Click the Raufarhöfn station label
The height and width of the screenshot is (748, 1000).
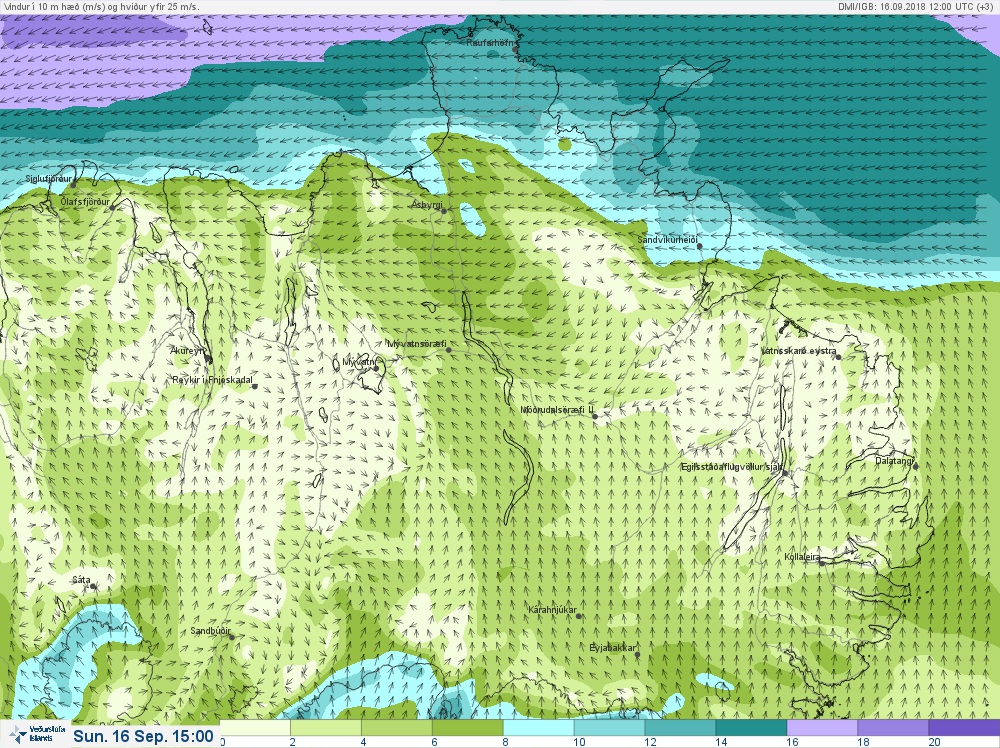coord(490,43)
